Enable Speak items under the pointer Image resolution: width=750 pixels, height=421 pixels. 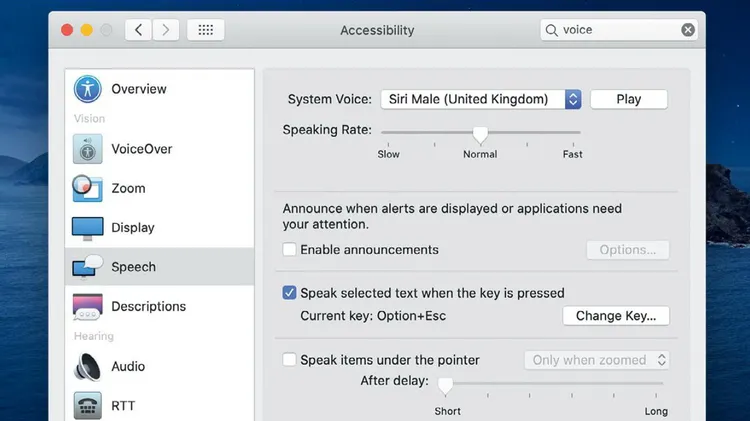click(x=290, y=360)
